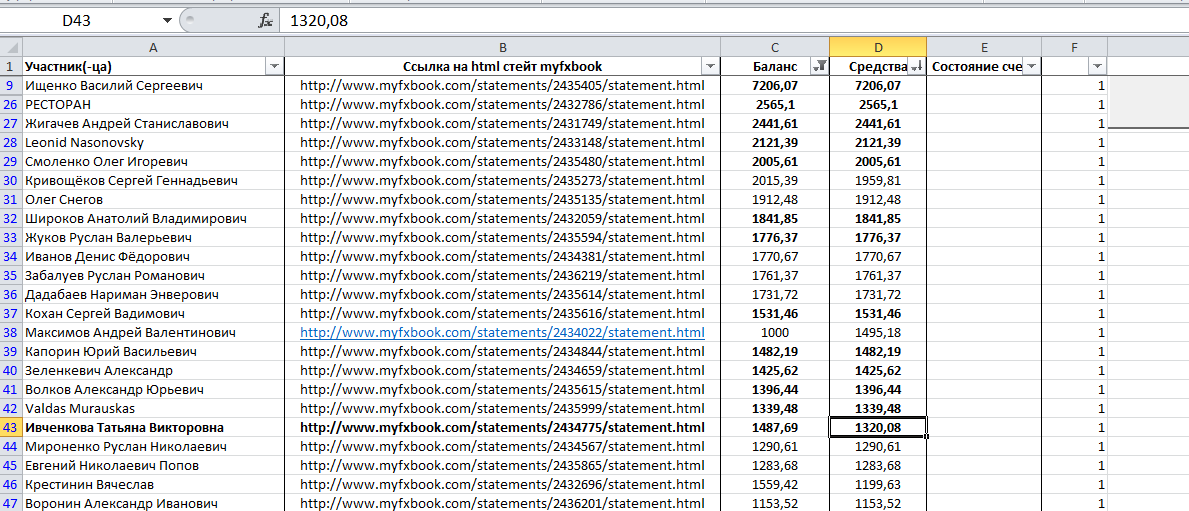This screenshot has width=1189, height=511.
Task: Select cell Волков Александр Юрьевич
Action: click(x=154, y=390)
